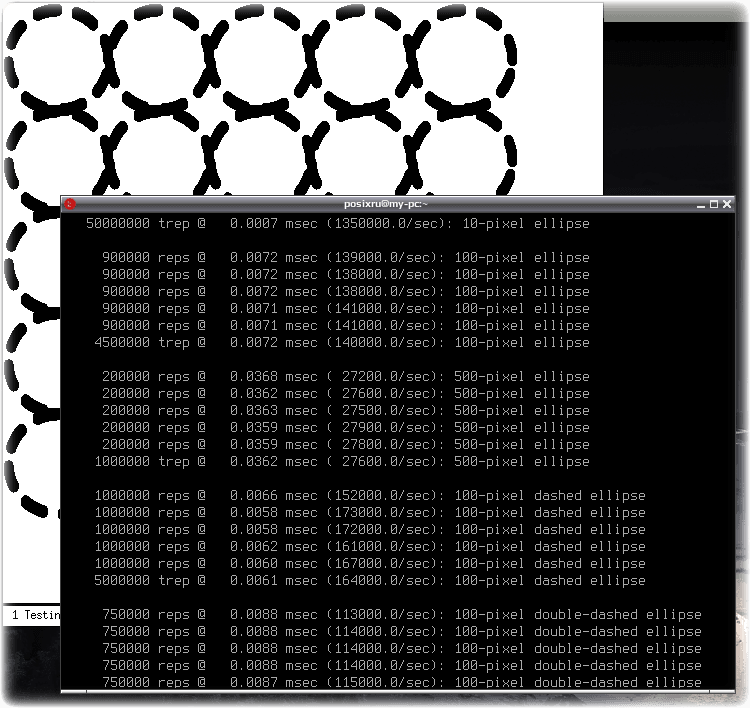The image size is (750, 708).
Task: Minimize the posixru@my-pc terminal window
Action: tap(701, 205)
